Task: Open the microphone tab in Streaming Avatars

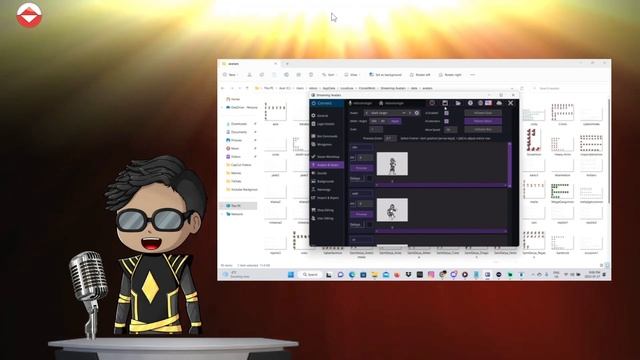Action: [360, 103]
